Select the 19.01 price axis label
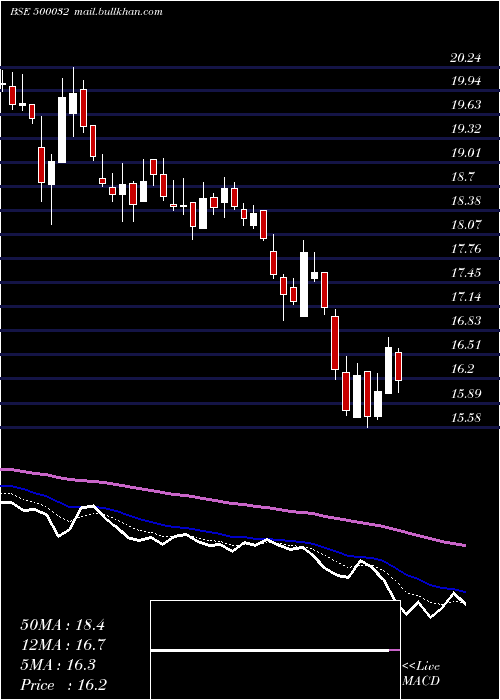This screenshot has height=700, width=500. (466, 153)
